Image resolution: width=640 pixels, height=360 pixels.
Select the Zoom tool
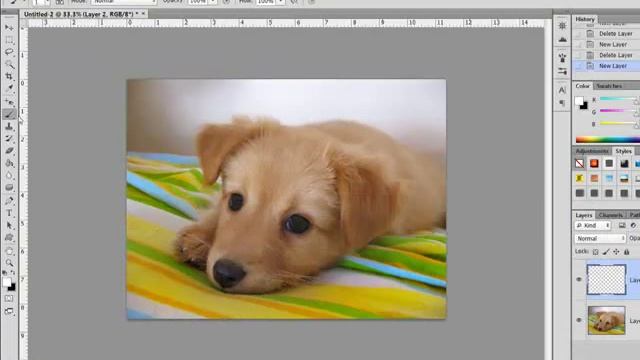click(x=9, y=263)
